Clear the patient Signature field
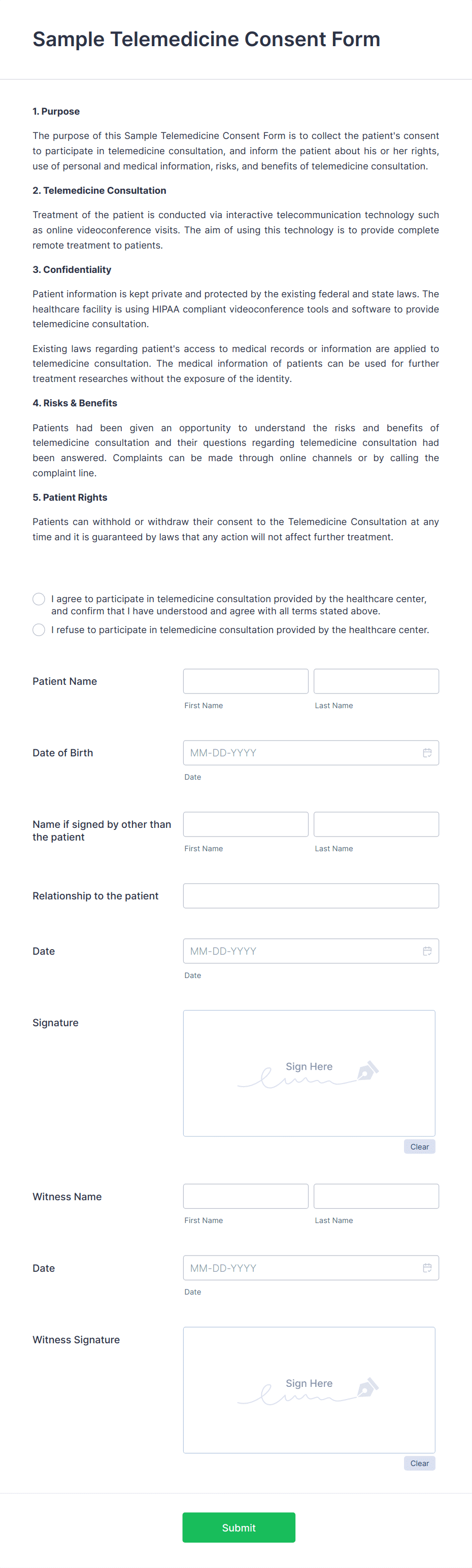The height and width of the screenshot is (1568, 472). click(419, 1146)
